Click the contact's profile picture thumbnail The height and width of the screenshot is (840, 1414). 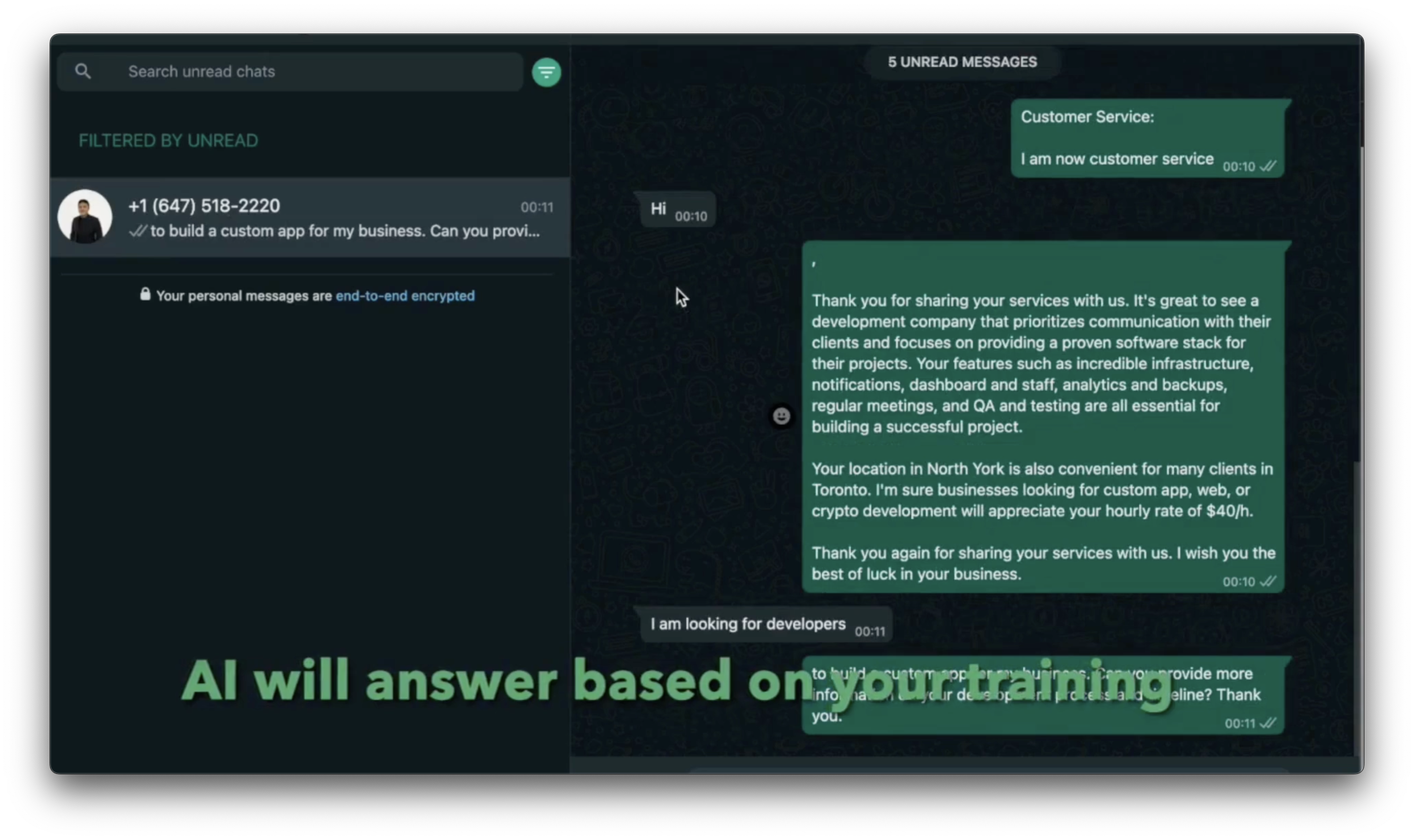click(x=85, y=217)
